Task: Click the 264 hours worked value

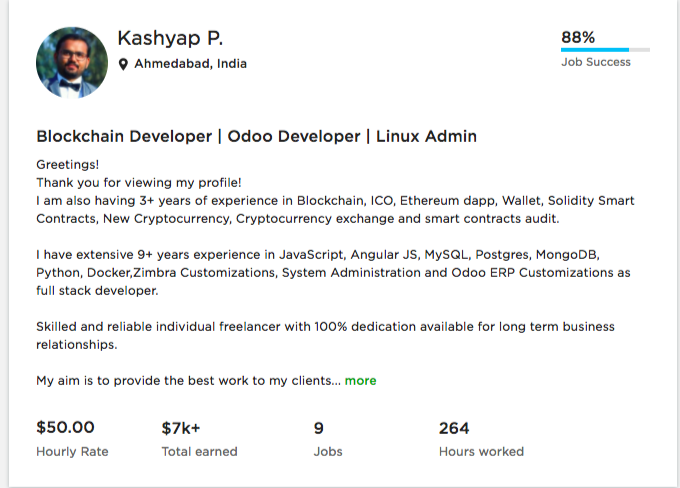Action: point(454,428)
